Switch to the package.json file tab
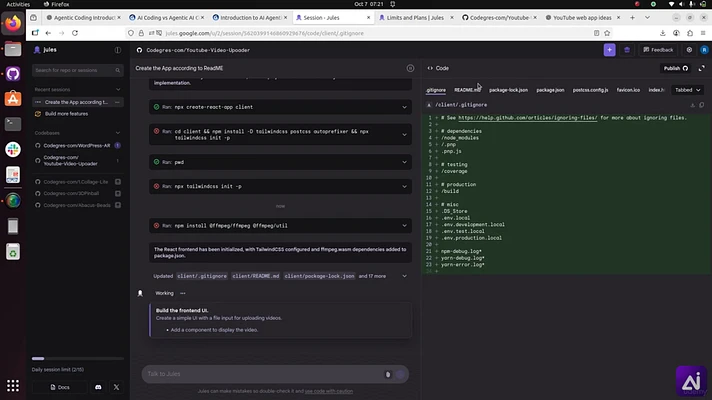The width and height of the screenshot is (712, 400). (550, 90)
